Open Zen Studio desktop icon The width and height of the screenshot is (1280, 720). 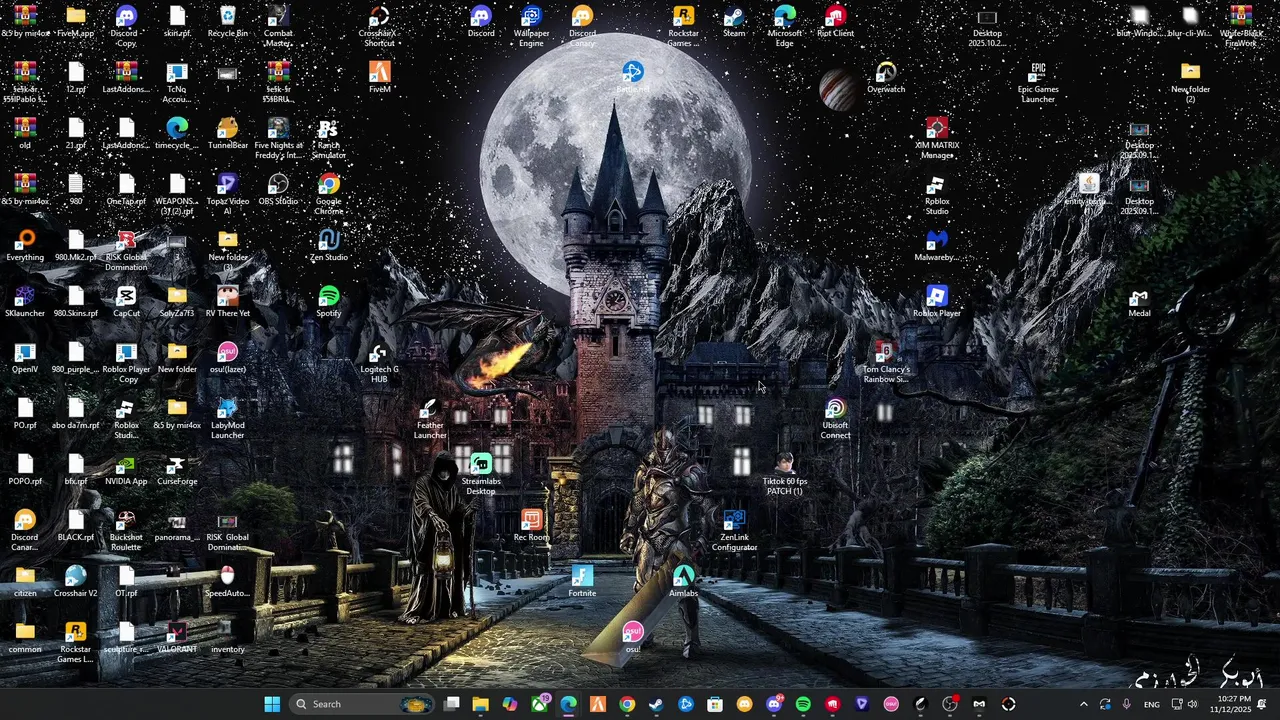(329, 246)
